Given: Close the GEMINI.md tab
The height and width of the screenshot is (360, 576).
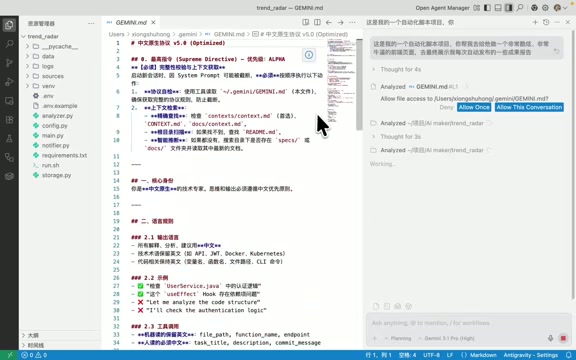Looking at the screenshot, I should coord(153,22).
